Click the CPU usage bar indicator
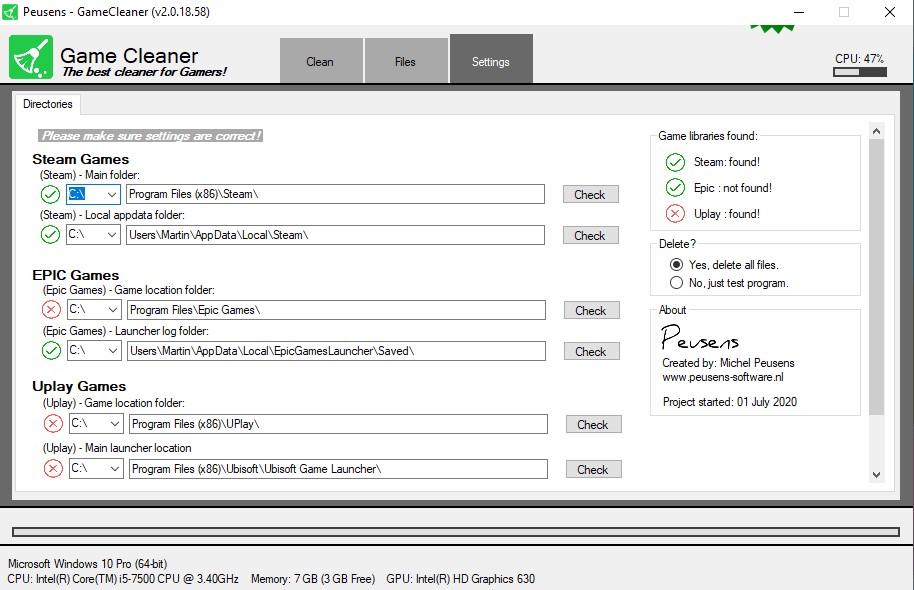The height and width of the screenshot is (590, 914). point(860,72)
